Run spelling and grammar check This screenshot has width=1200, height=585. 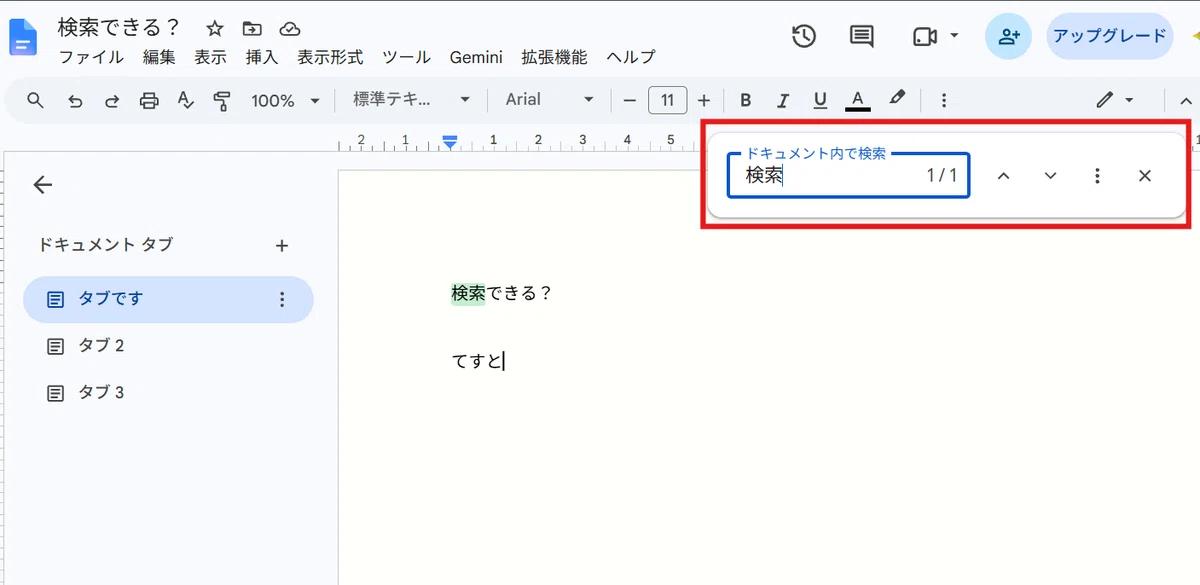pos(185,100)
